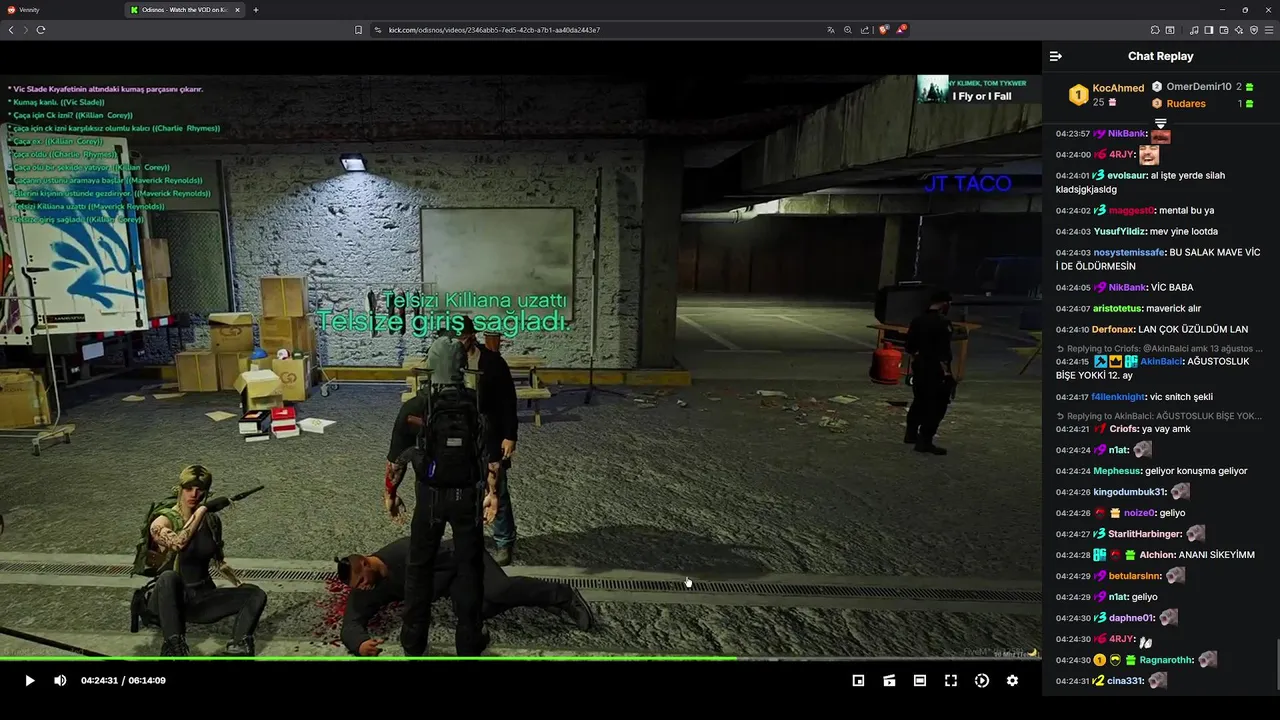Image resolution: width=1280 pixels, height=720 pixels.
Task: Open 'Replying to Criofs' reply reference
Action: coord(1159,349)
